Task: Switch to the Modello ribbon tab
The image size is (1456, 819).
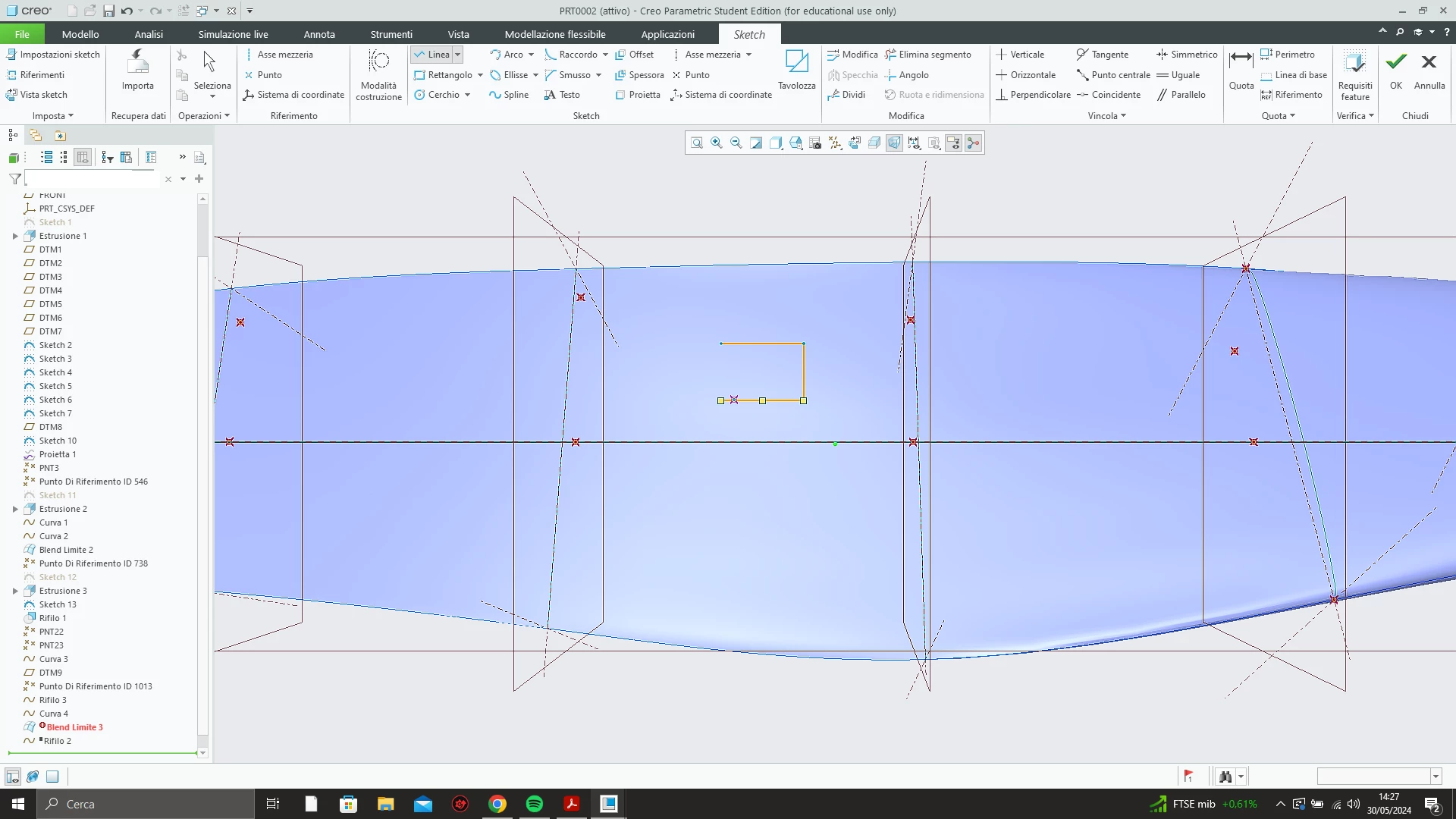Action: pyautogui.click(x=80, y=34)
